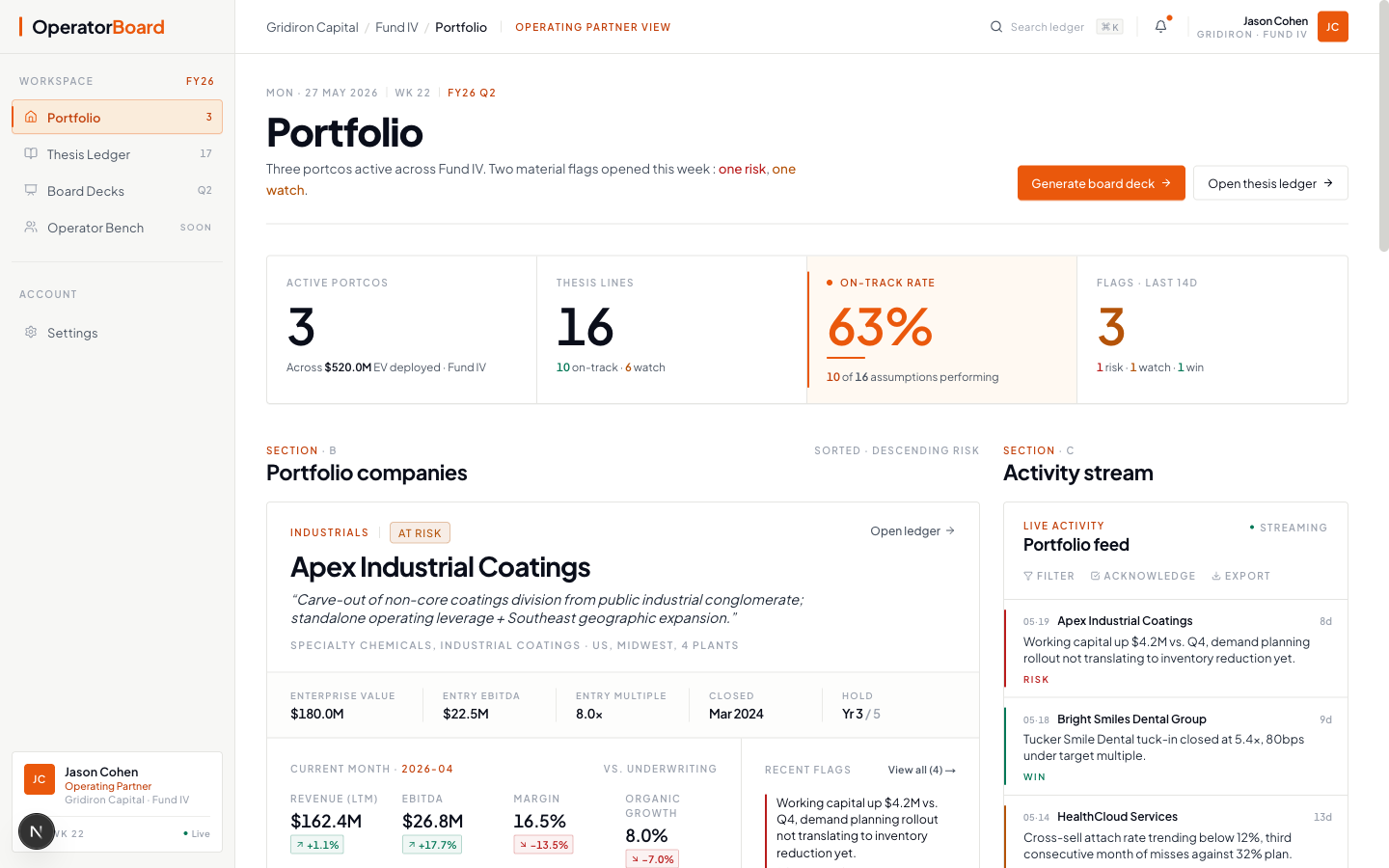Viewport: 1389px width, 868px height.
Task: Click the ⌘K shortcut badge
Action: (1109, 27)
